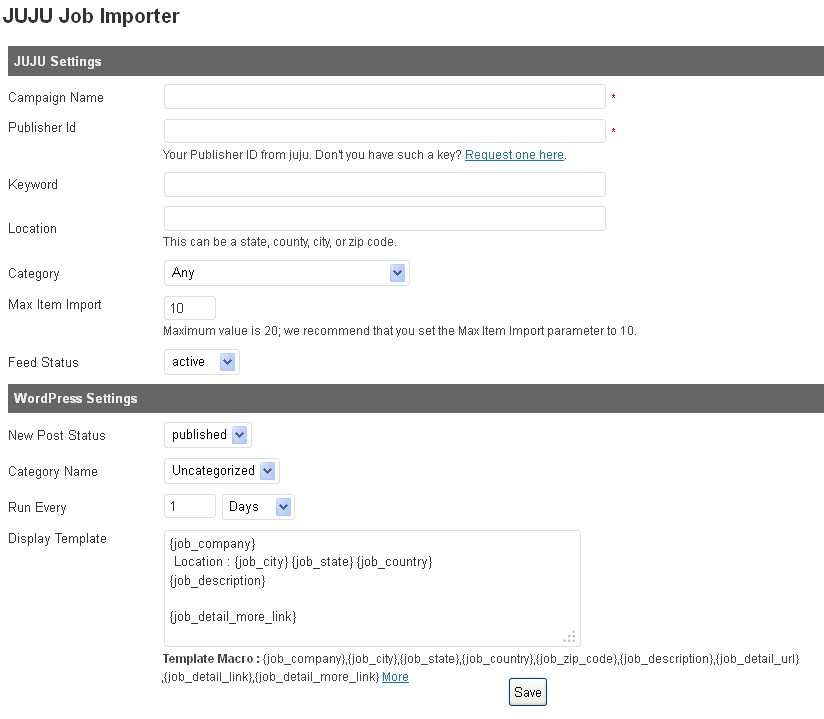Screen dimensions: 824x719
Task: Select the Location text field
Action: click(384, 219)
